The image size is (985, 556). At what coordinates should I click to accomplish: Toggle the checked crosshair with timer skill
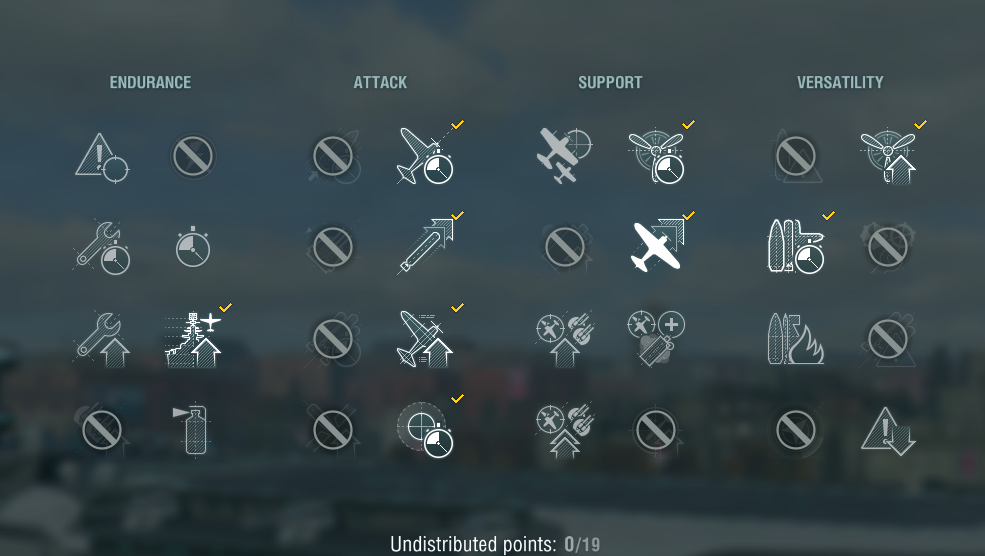(425, 430)
